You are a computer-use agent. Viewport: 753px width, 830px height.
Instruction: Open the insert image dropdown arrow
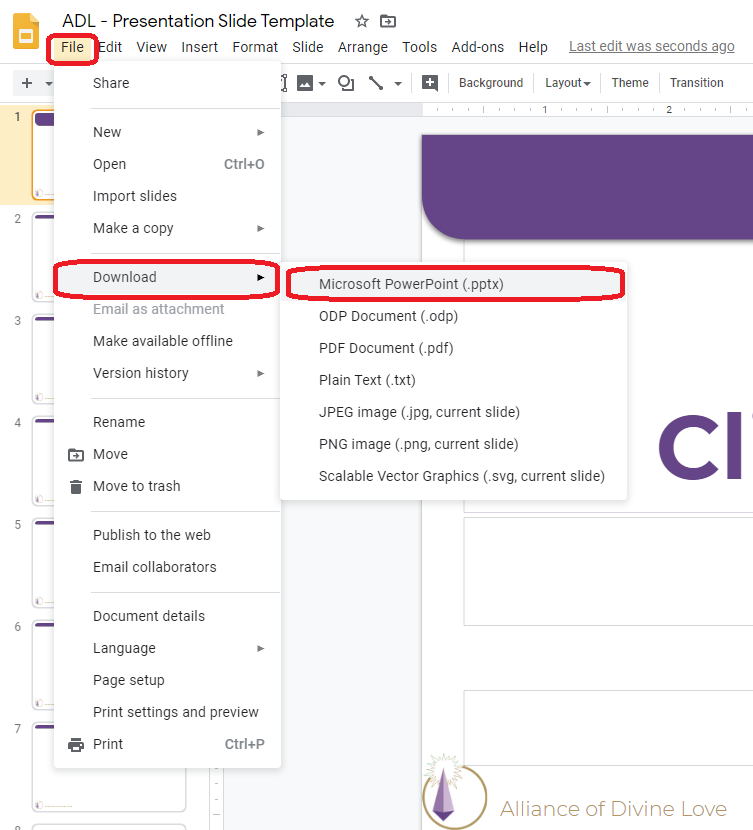pos(322,84)
